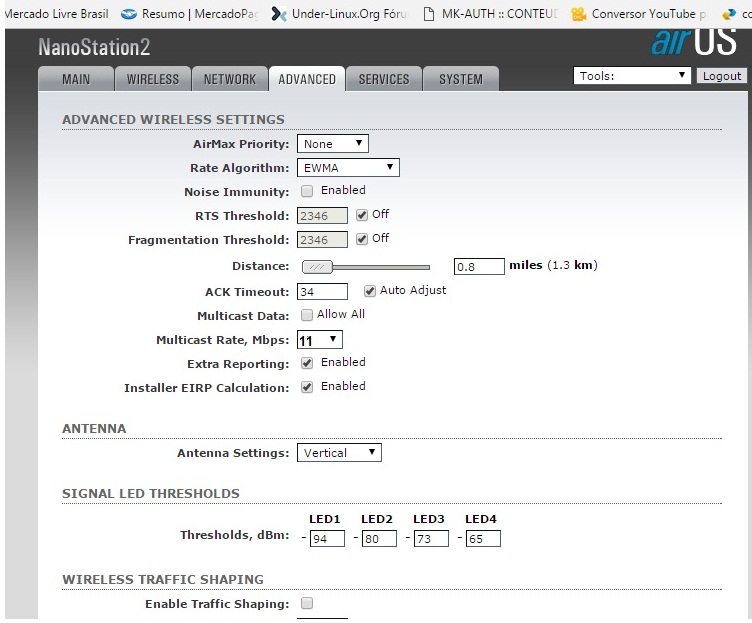Click the Distance miles input field
The image size is (752, 623).
pyautogui.click(x=479, y=267)
